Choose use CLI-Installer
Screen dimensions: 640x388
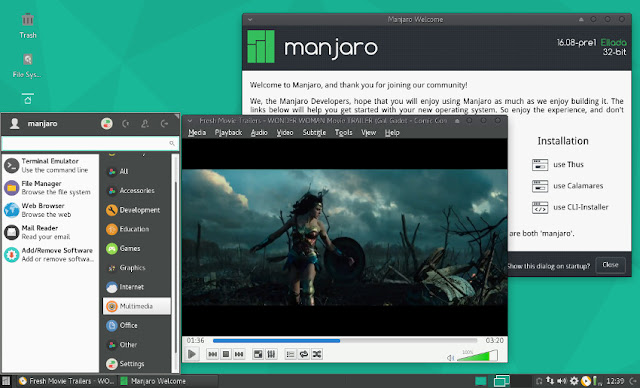(x=570, y=207)
